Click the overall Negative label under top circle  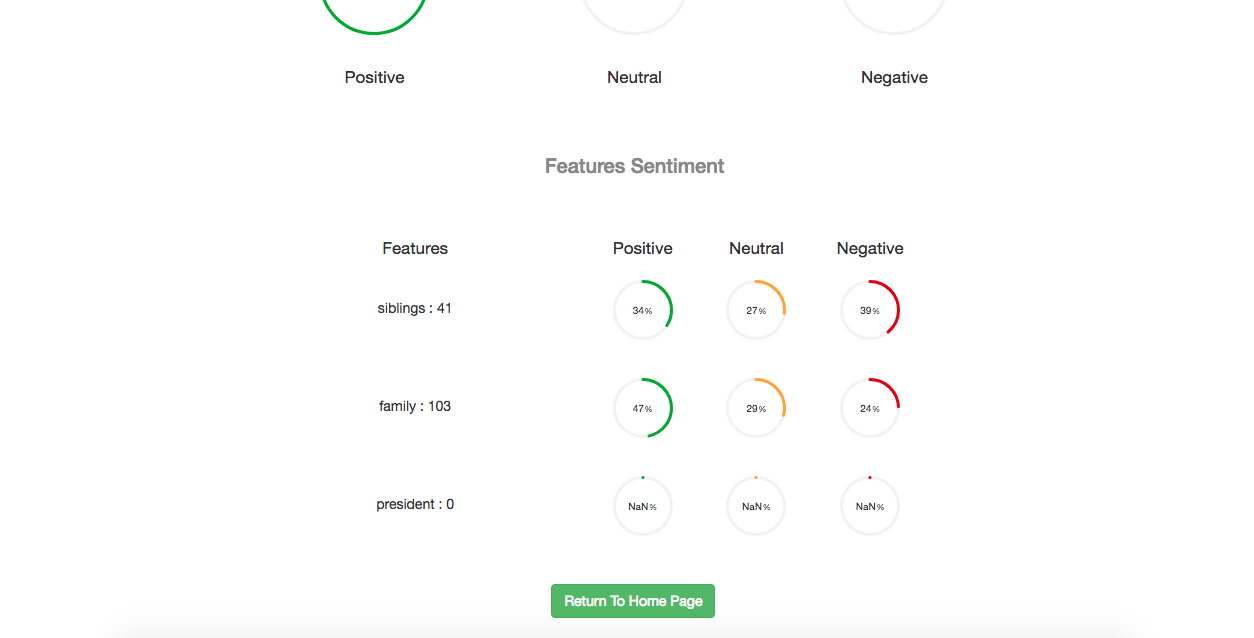tap(894, 77)
